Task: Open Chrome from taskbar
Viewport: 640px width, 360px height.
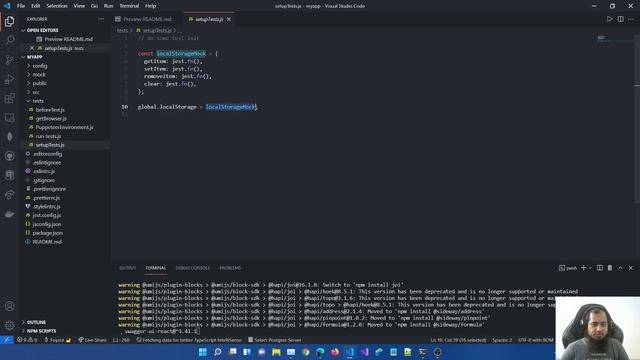Action: point(306,352)
